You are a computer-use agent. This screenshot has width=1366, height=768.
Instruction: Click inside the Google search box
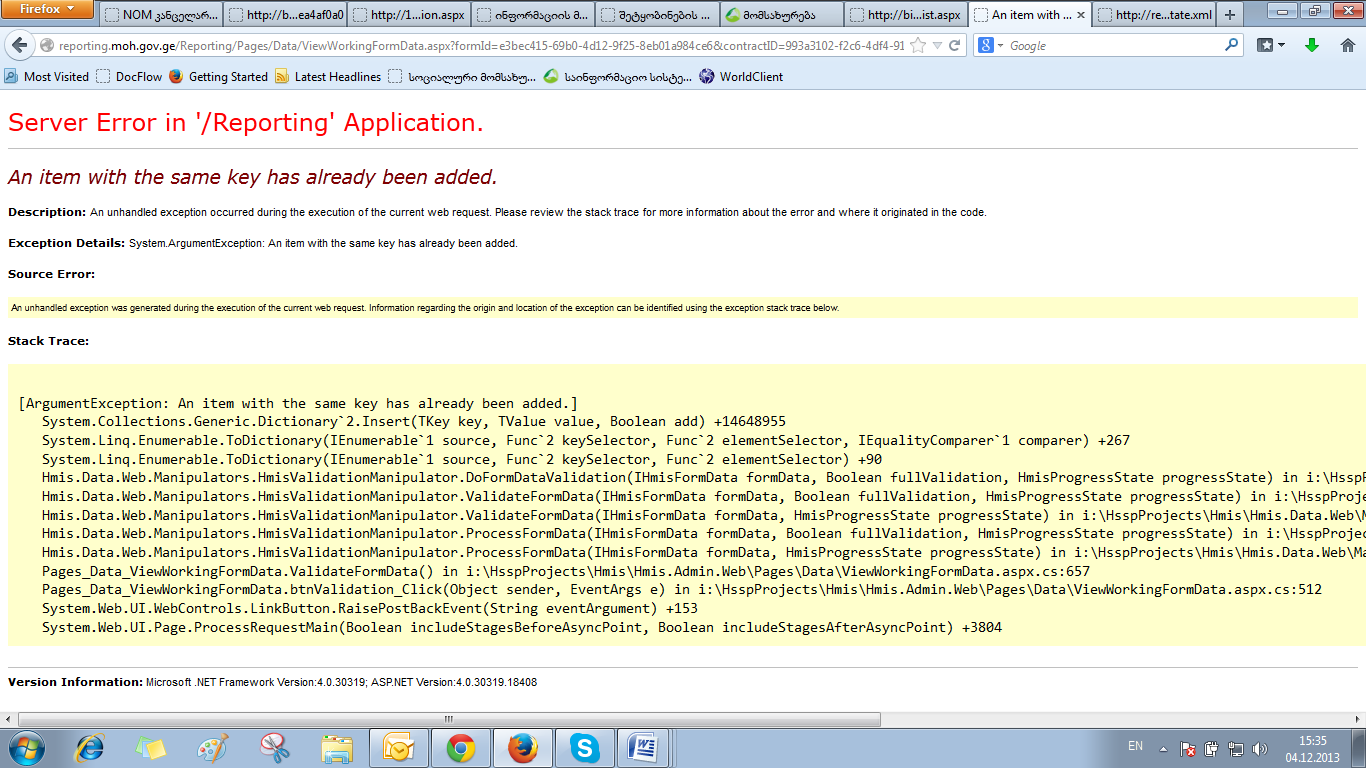1110,46
